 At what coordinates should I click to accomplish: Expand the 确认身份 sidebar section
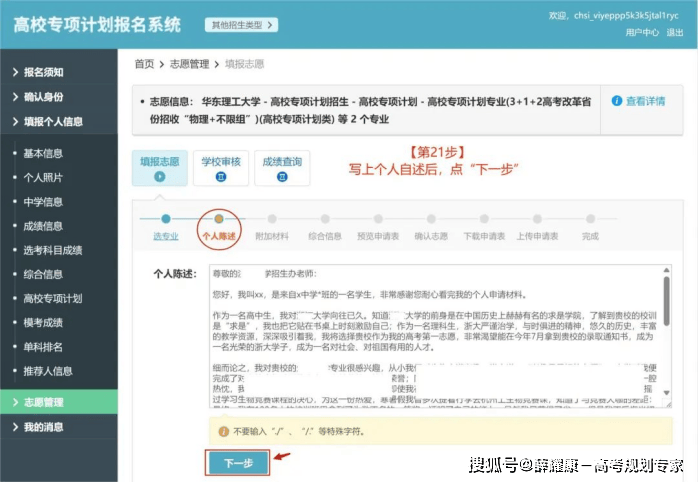click(59, 97)
